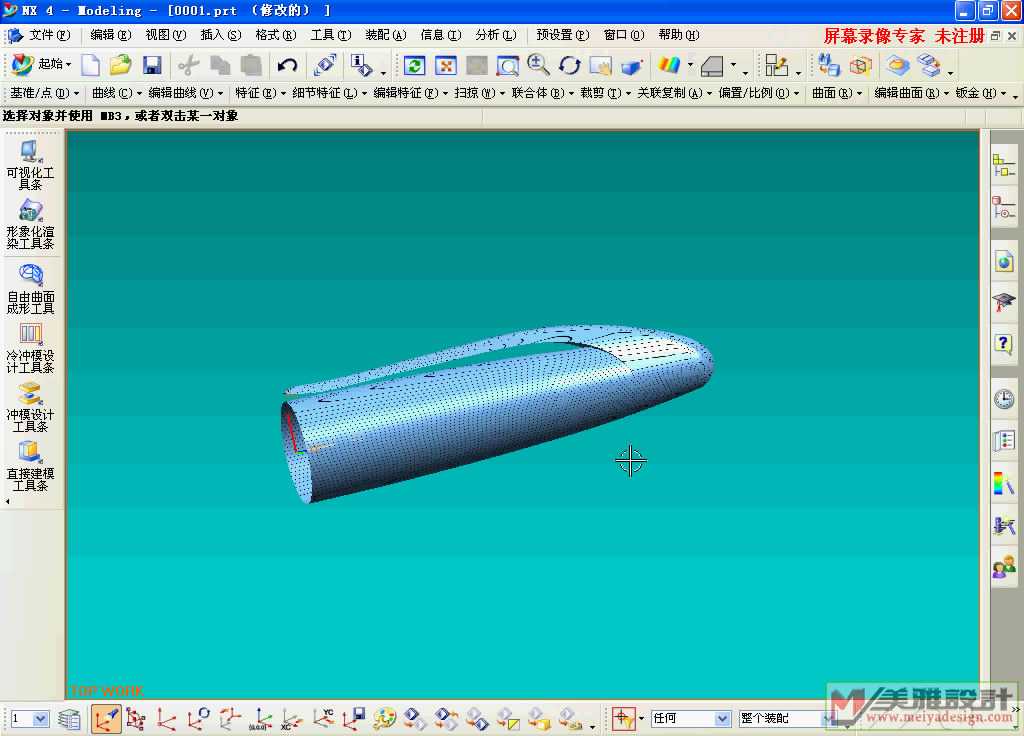This screenshot has width=1024, height=736.
Task: Open the freeform shaping tool (自由曲面成形工具)
Action: (30, 289)
